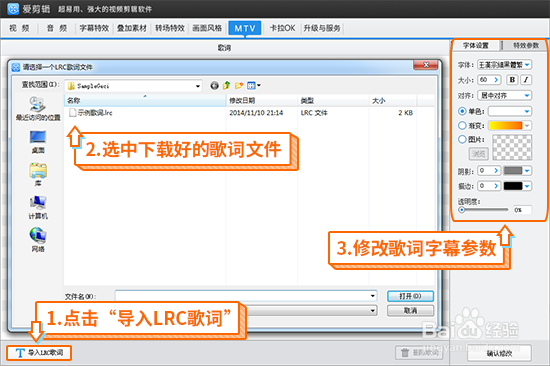Open the shadow color dropdown
The height and width of the screenshot is (366, 550).
click(527, 171)
